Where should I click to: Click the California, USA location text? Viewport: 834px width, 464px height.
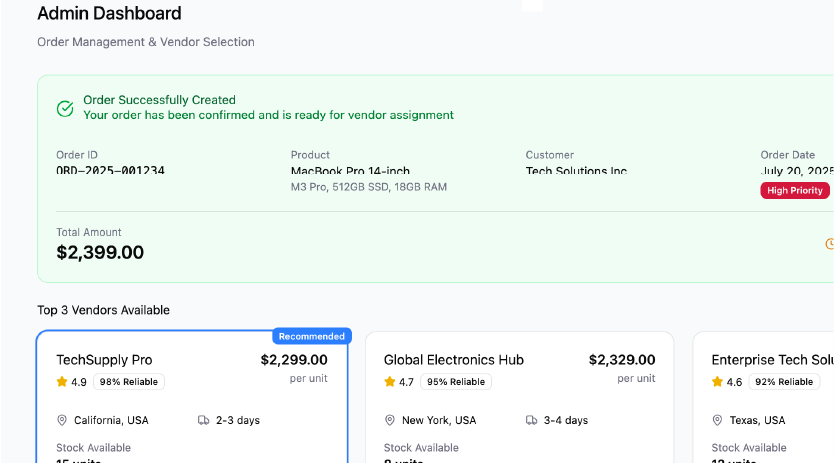pyautogui.click(x=111, y=420)
